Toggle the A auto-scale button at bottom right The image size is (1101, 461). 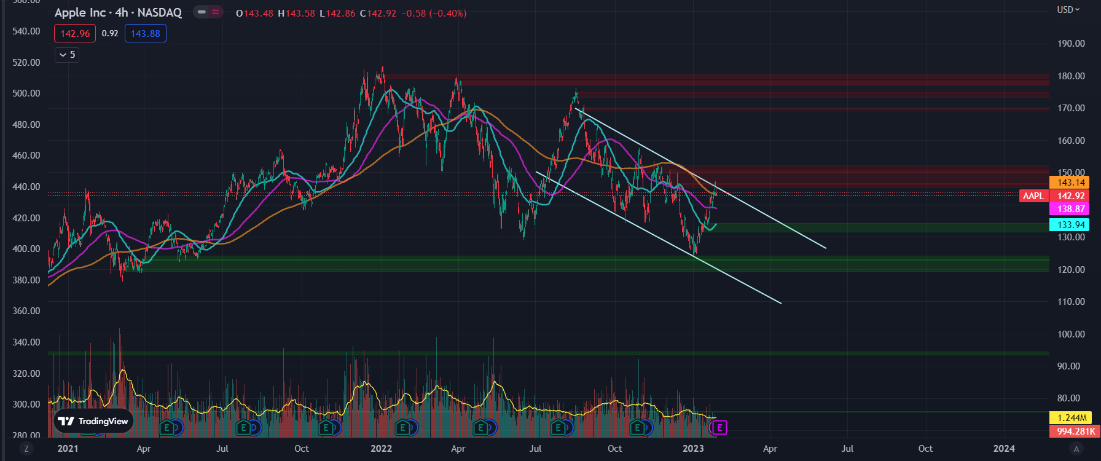tap(1075, 448)
